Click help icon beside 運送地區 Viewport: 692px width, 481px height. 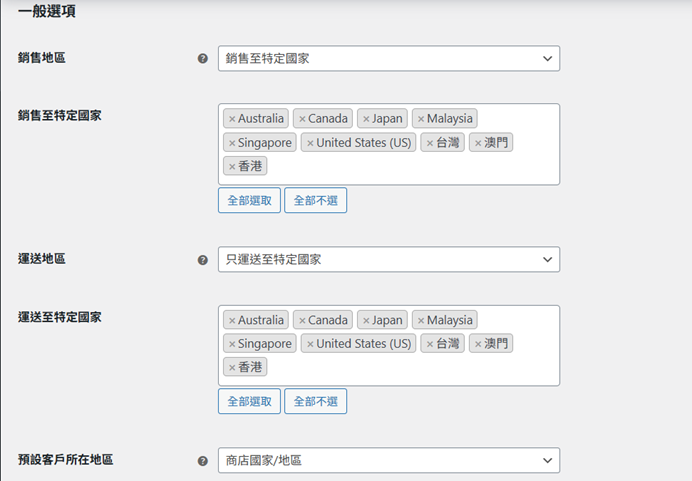(x=203, y=260)
